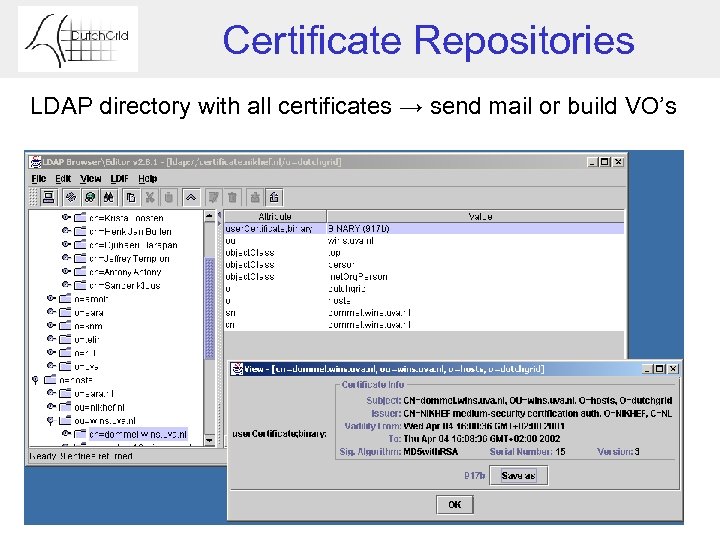Click the greyed-out icon right of the trash

tap(255, 197)
